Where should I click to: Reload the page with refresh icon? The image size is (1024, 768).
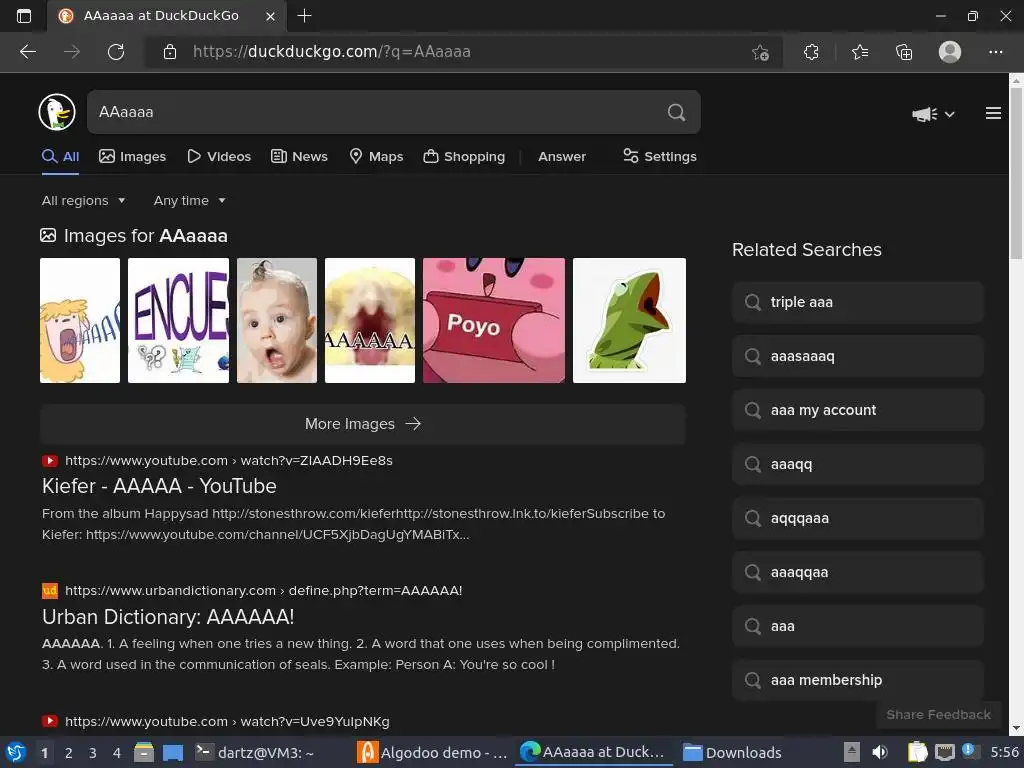click(116, 52)
